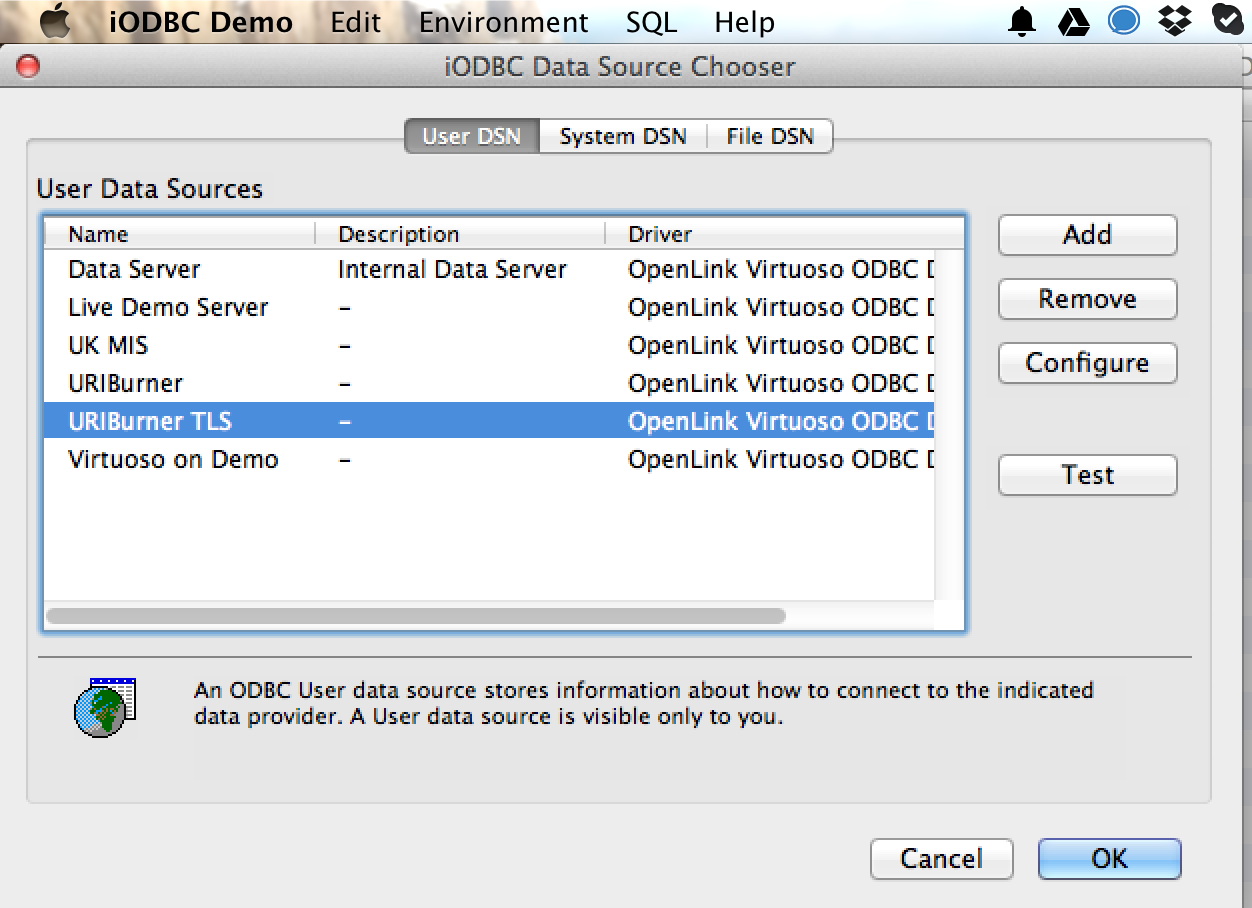Select the Live Demo Server row
This screenshot has height=908, width=1252.
(x=489, y=307)
